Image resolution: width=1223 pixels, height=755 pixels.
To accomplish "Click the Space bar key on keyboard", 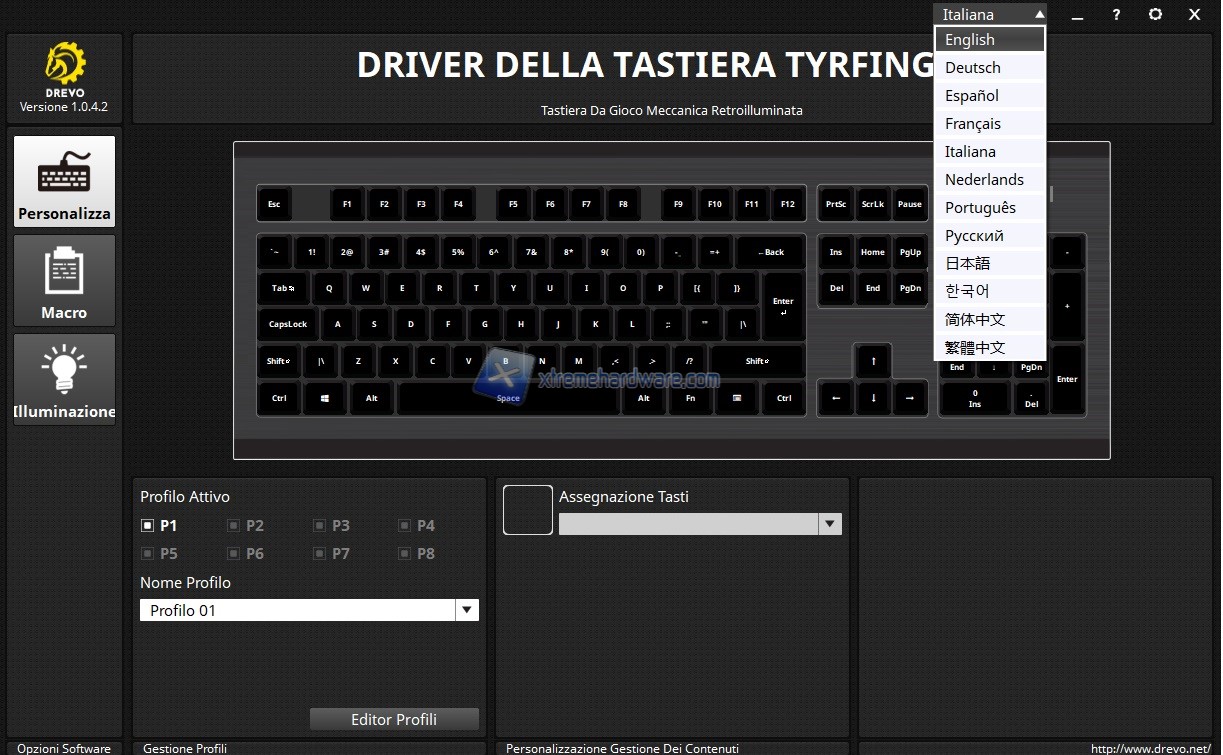I will click(508, 398).
